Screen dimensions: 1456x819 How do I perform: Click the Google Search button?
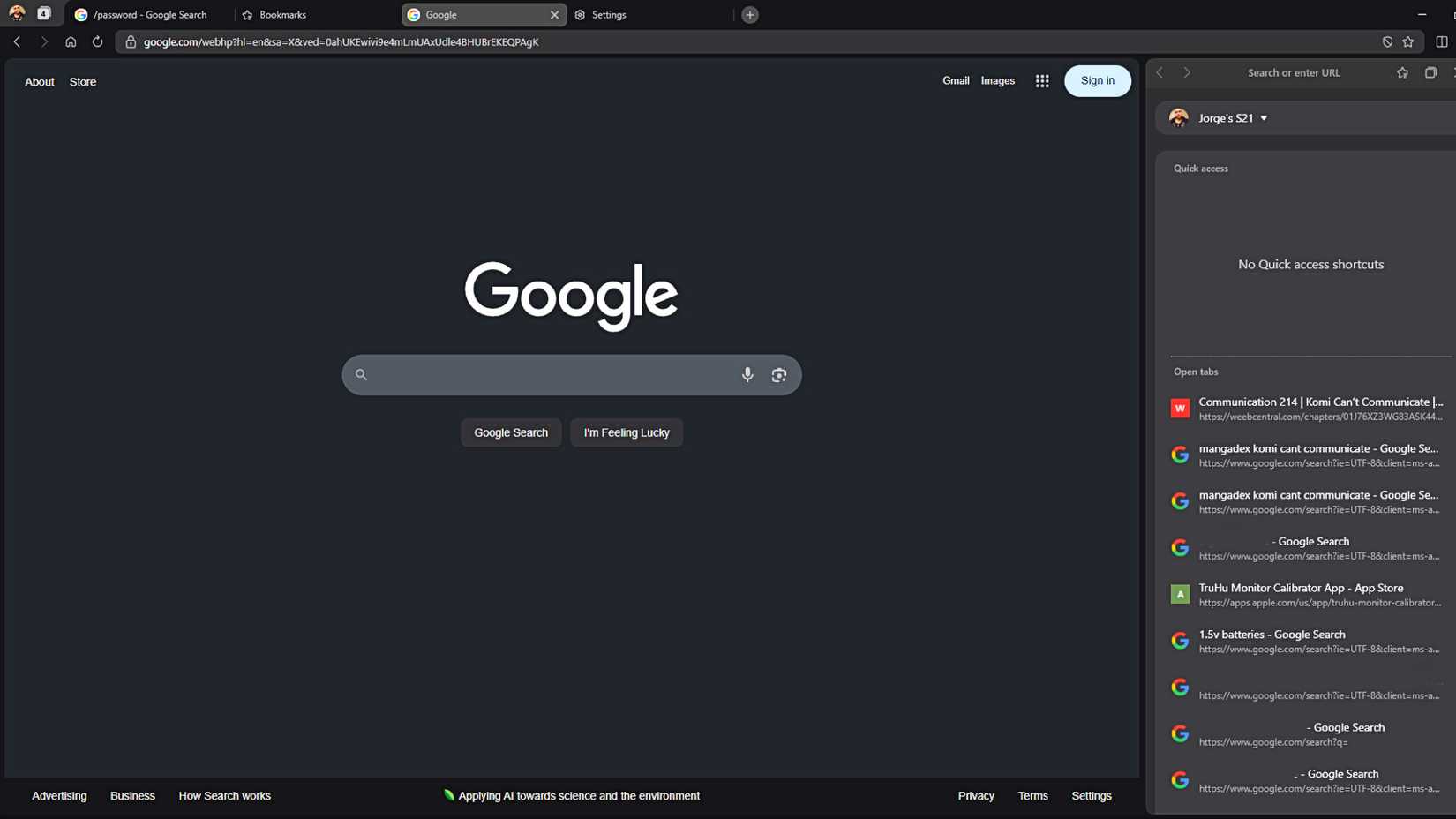511,432
